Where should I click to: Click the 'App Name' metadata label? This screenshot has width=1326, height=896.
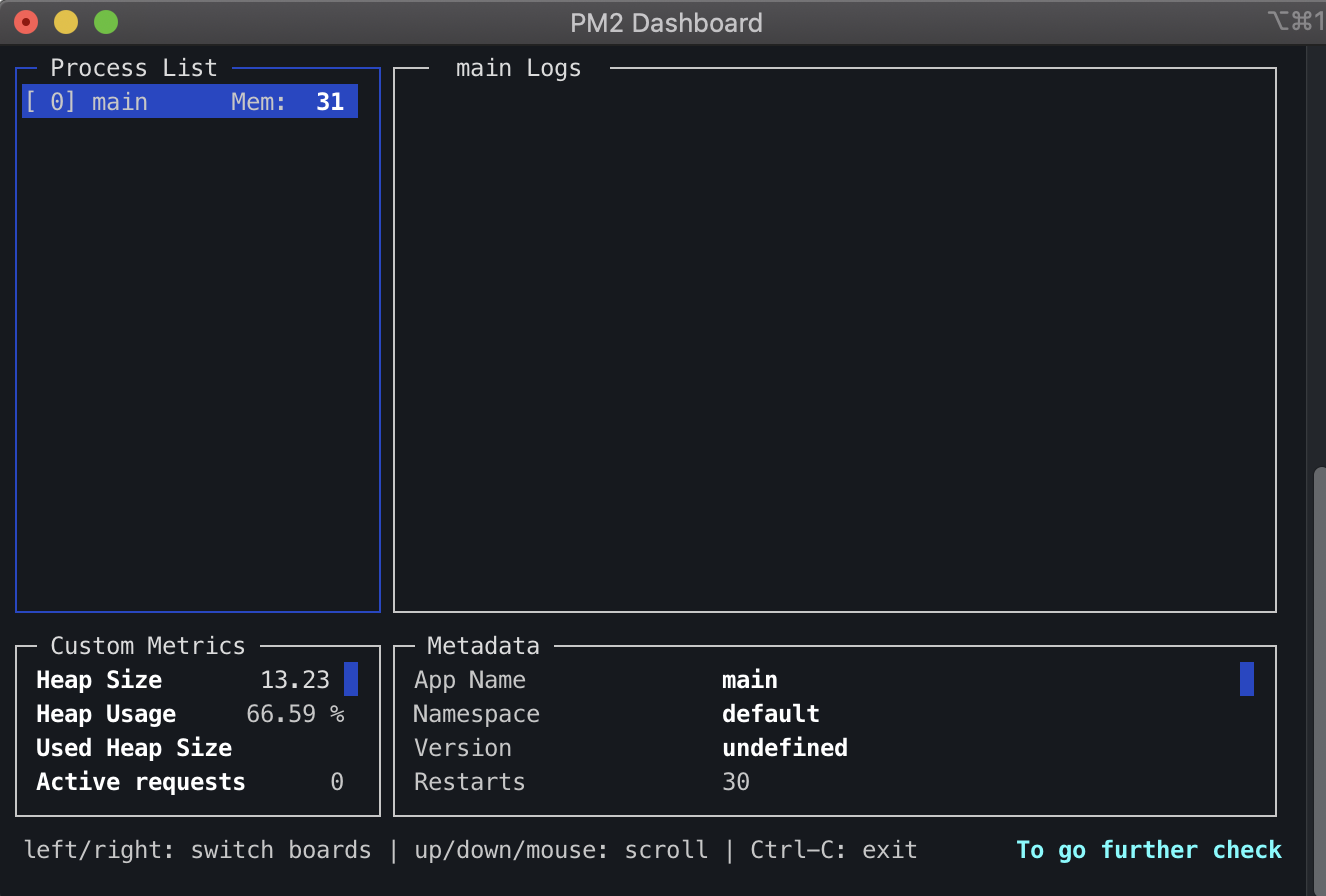[x=470, y=680]
